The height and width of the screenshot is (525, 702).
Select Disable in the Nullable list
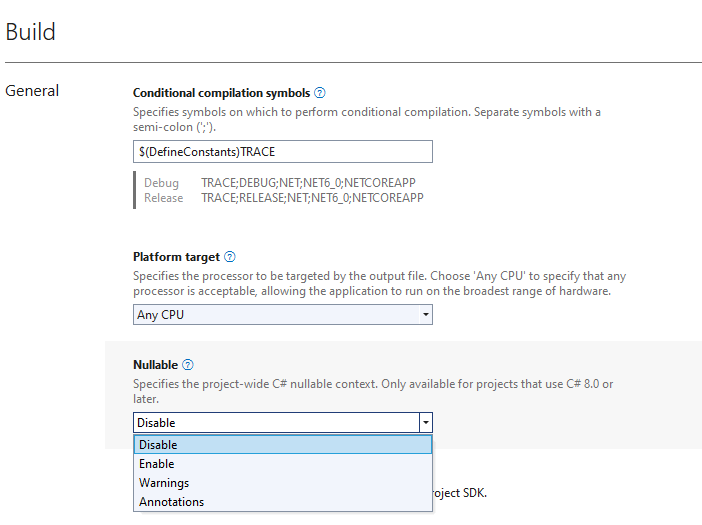coord(282,445)
